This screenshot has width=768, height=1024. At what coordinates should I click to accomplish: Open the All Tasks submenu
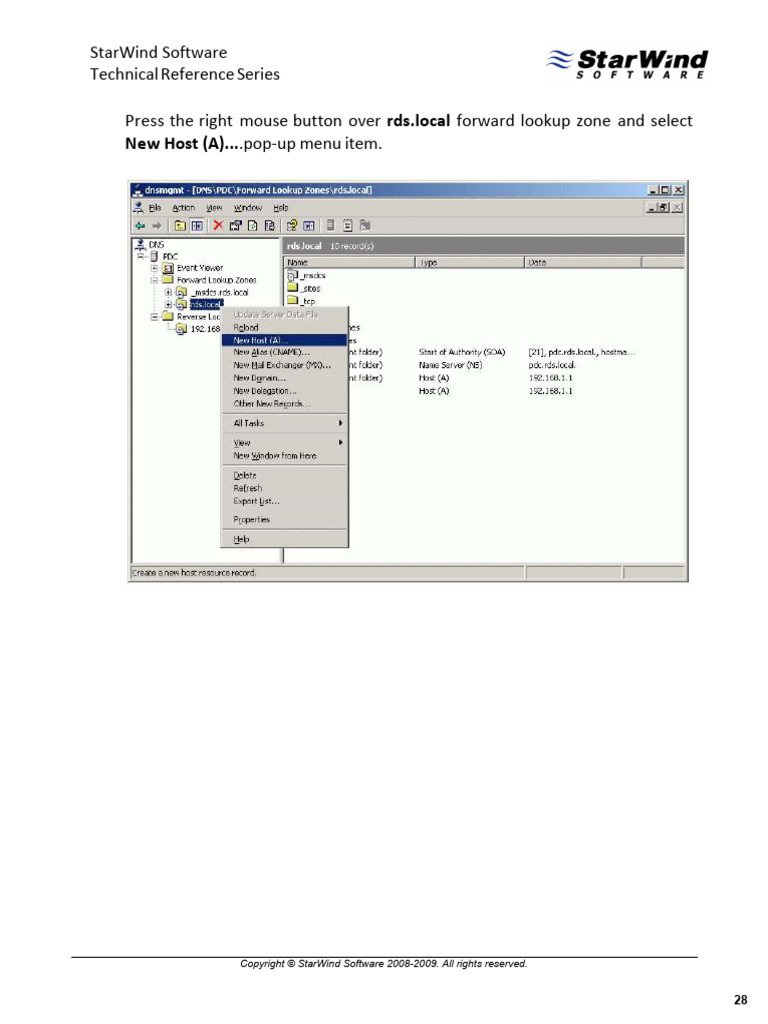(x=283, y=423)
